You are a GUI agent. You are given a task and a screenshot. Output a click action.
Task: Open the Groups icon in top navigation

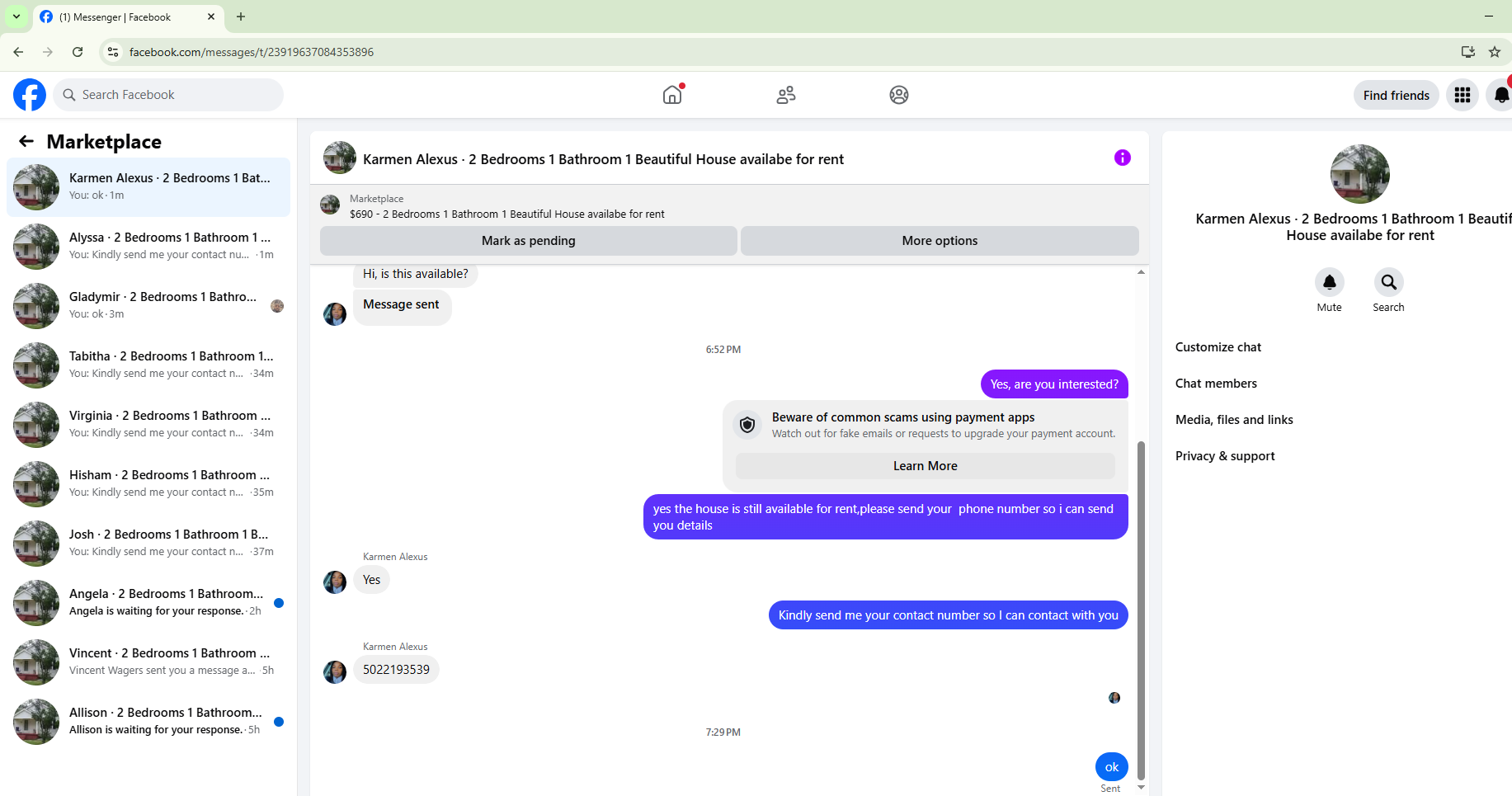(x=899, y=95)
